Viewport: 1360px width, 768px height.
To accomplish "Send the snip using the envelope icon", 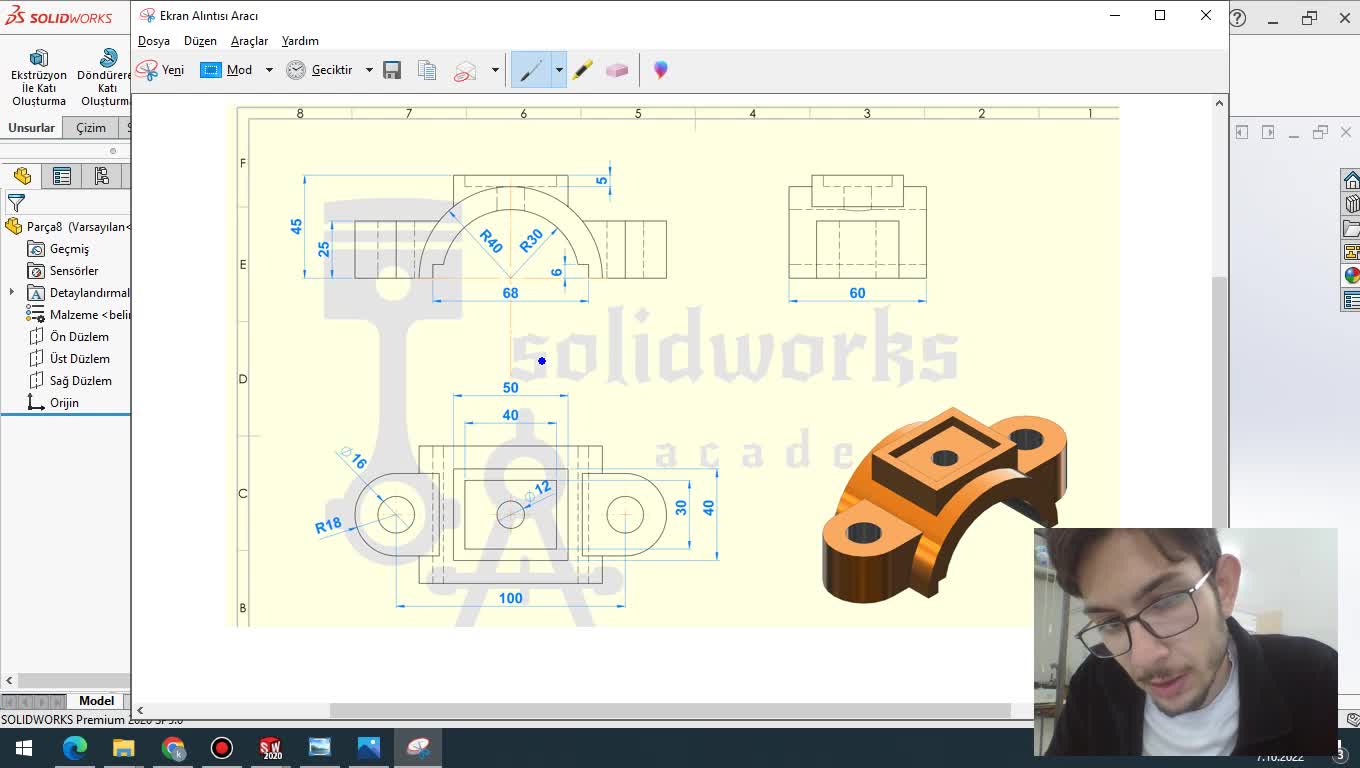I will click(465, 70).
